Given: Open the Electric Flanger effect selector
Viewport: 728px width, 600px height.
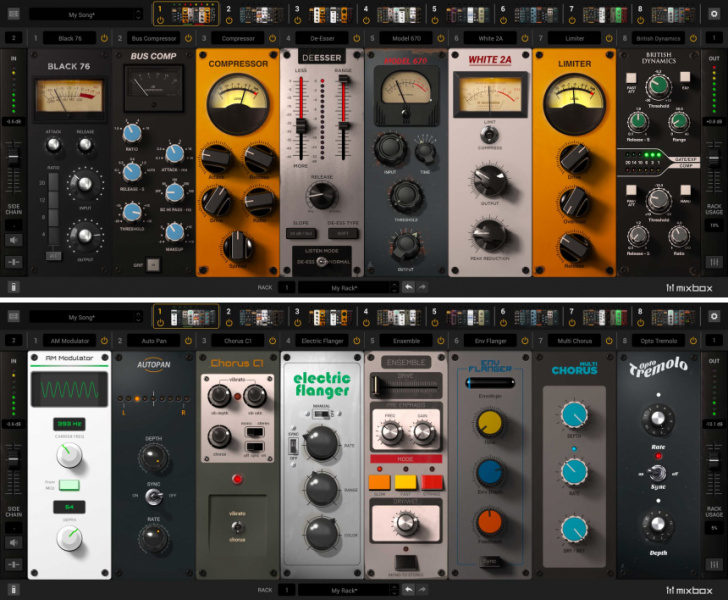Looking at the screenshot, I should coord(322,340).
